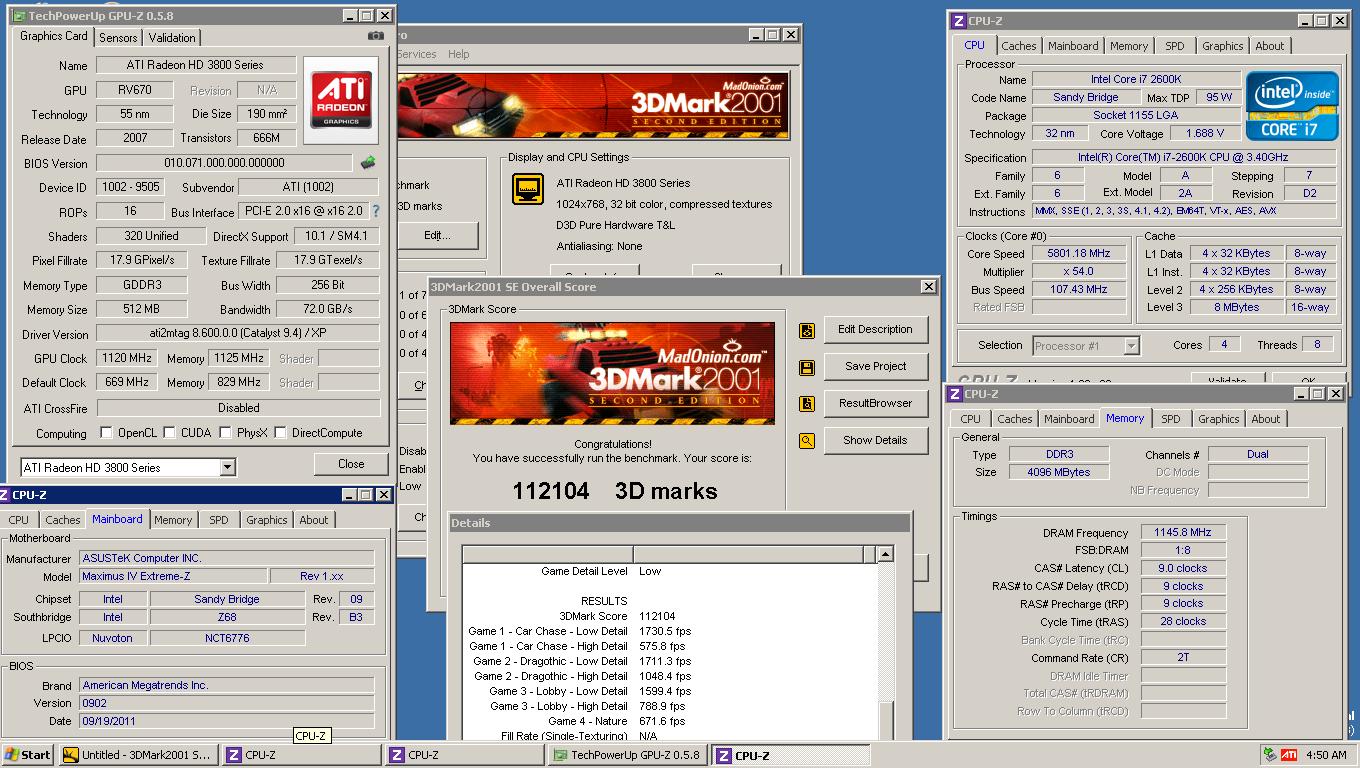The image size is (1360, 768).
Task: Click the Close button in GPU-Z
Action: [x=351, y=464]
